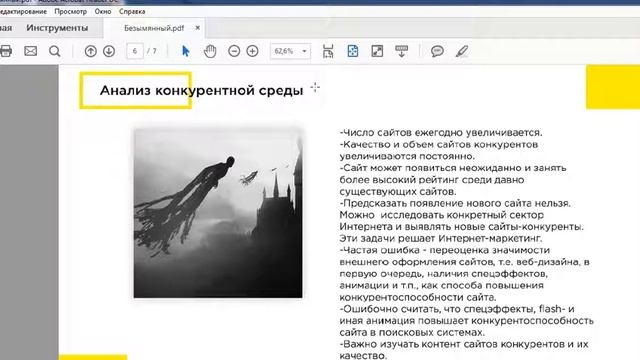Click the Print icon in the toolbar
The height and width of the screenshot is (360, 640).
tap(6, 51)
